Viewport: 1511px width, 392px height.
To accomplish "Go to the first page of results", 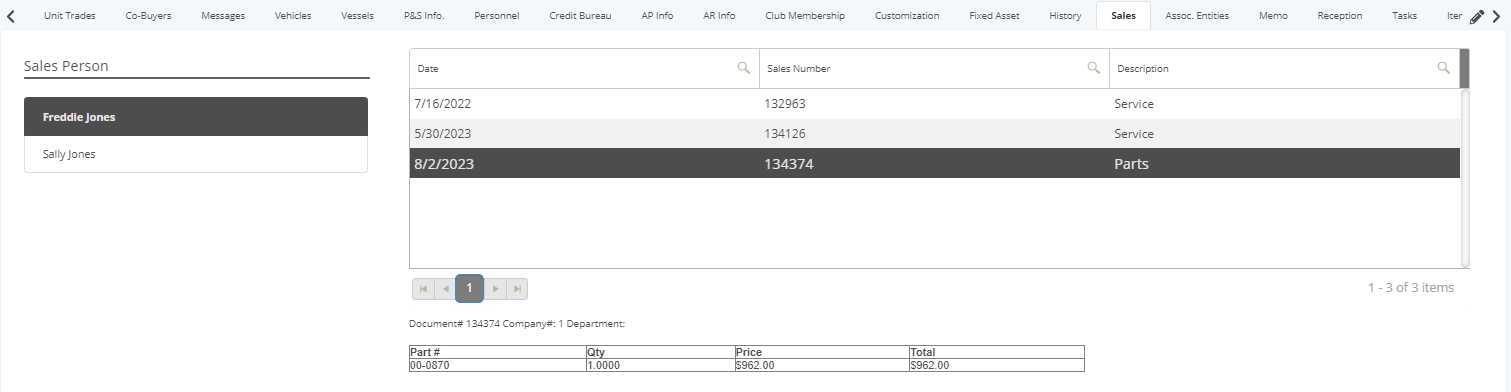I will pyautogui.click(x=423, y=289).
